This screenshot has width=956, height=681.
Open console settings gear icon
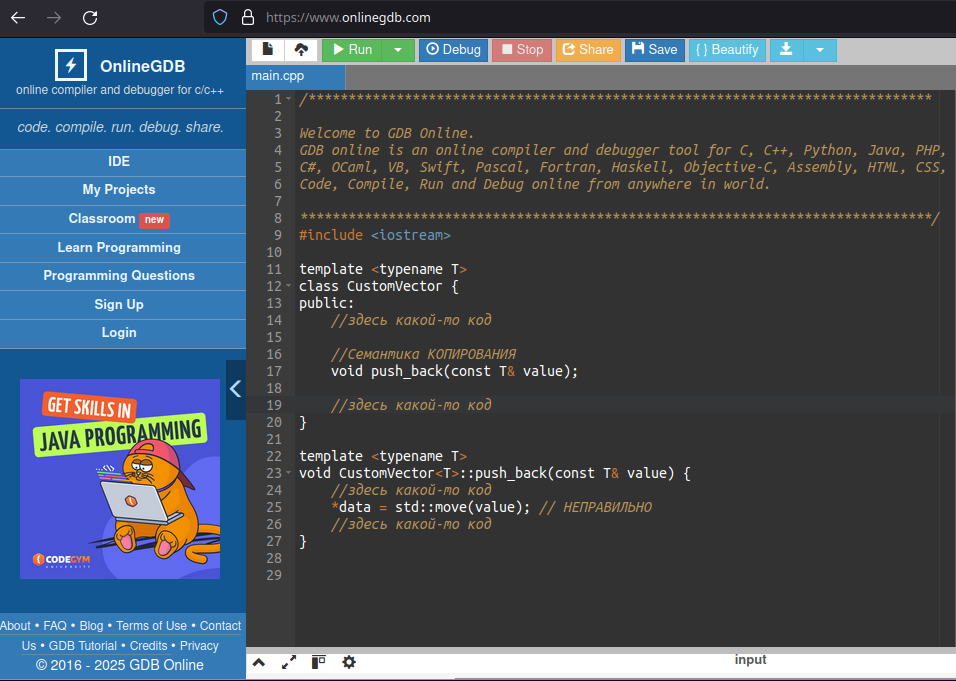click(349, 662)
